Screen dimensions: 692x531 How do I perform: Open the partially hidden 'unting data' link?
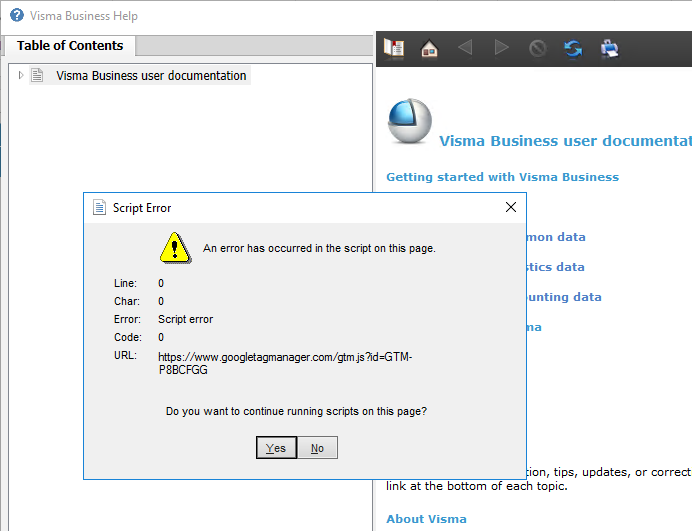click(564, 297)
